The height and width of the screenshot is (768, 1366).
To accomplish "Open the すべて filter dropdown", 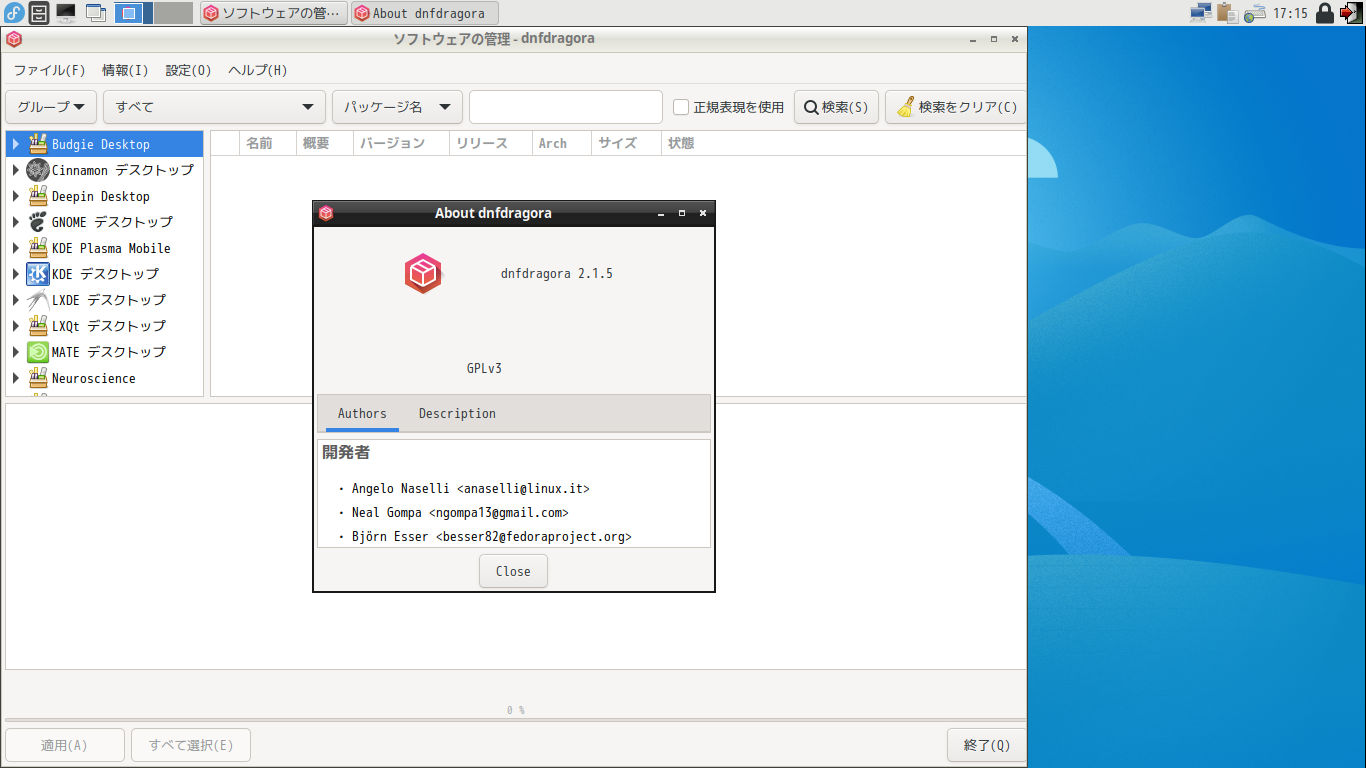I will [x=214, y=107].
